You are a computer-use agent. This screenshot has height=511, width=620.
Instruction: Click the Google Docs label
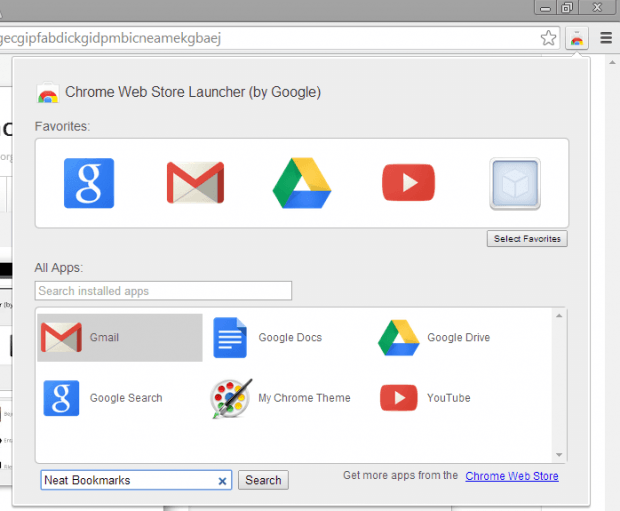(290, 337)
